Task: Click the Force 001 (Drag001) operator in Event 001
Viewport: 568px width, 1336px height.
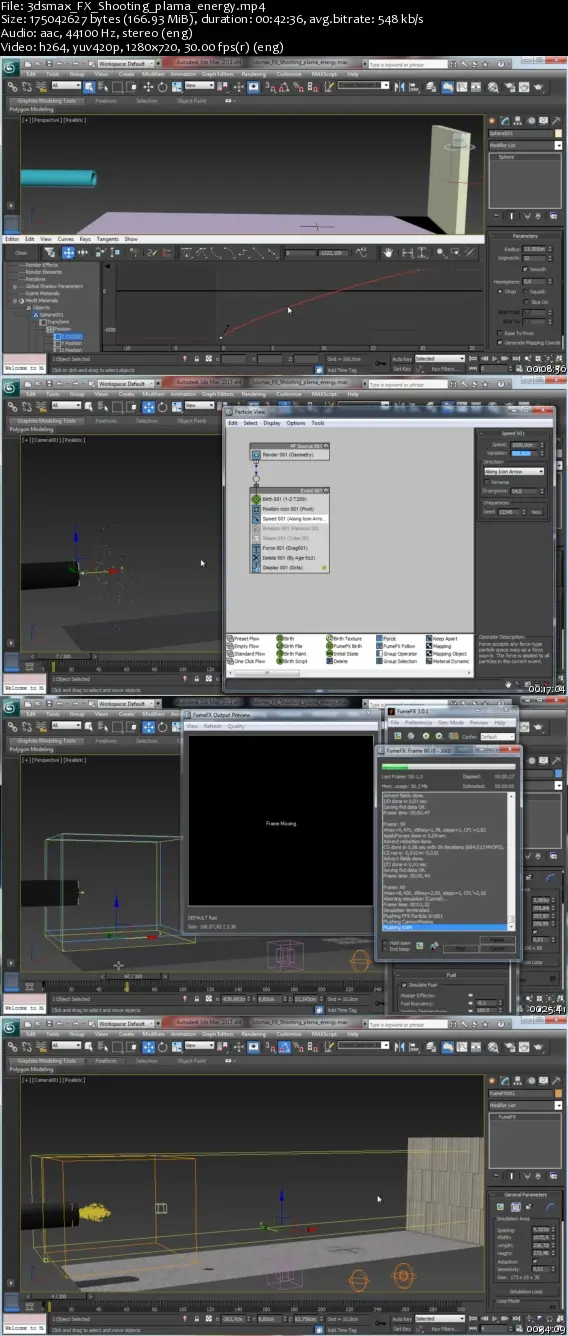Action: [290, 548]
